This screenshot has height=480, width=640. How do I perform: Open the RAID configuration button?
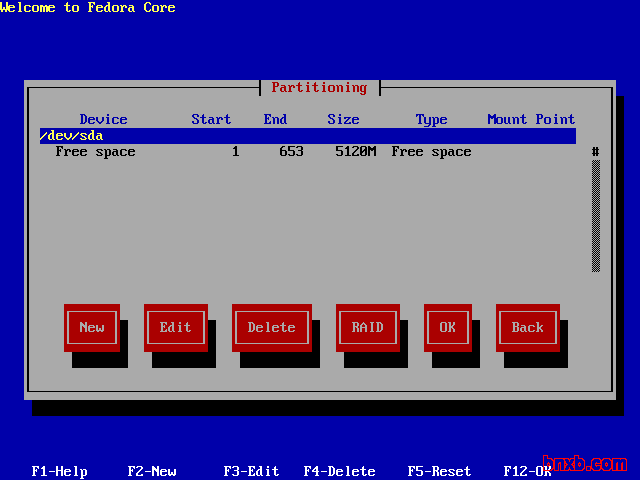point(367,327)
